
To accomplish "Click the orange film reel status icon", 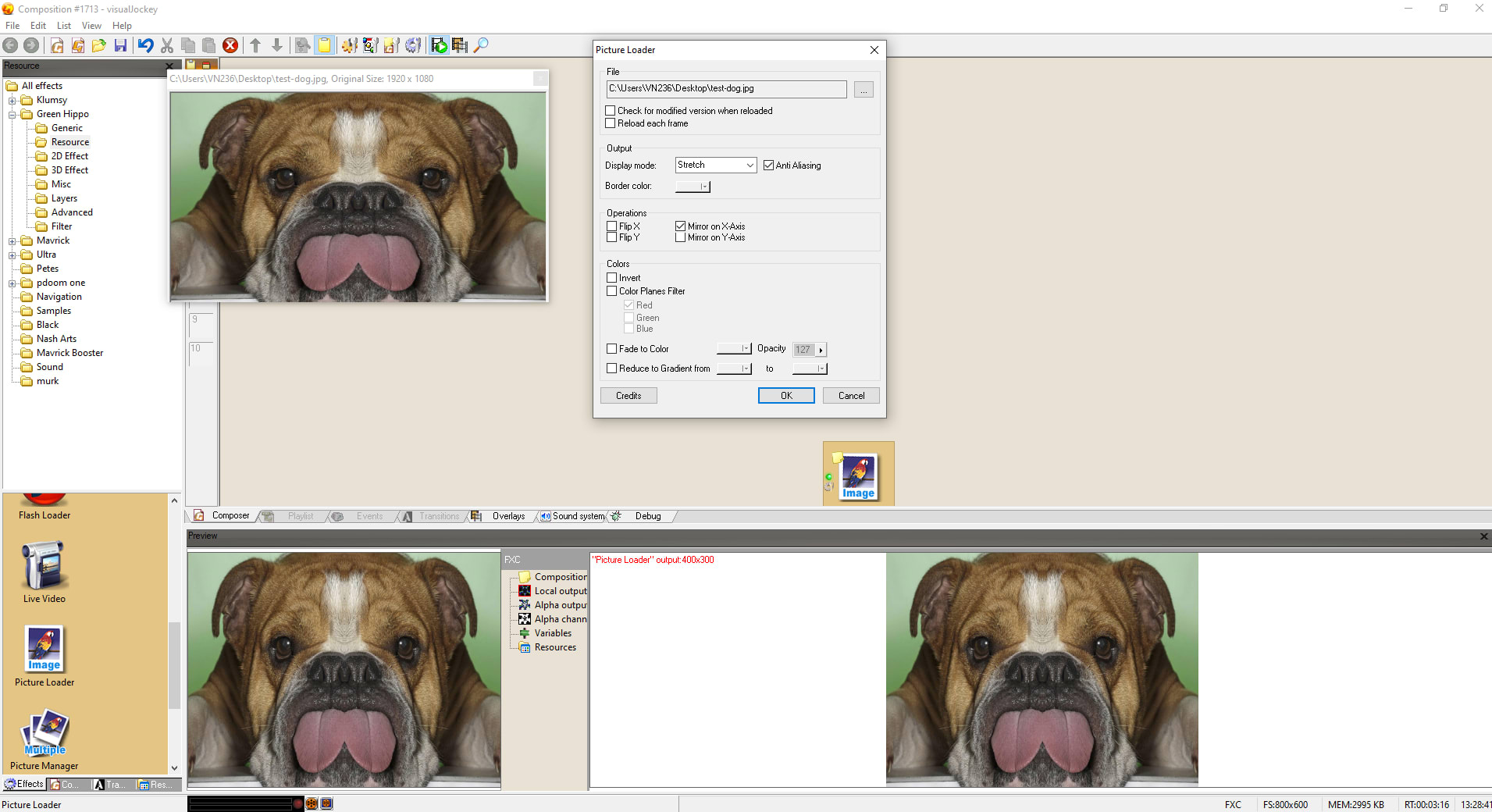I will pyautogui.click(x=312, y=803).
